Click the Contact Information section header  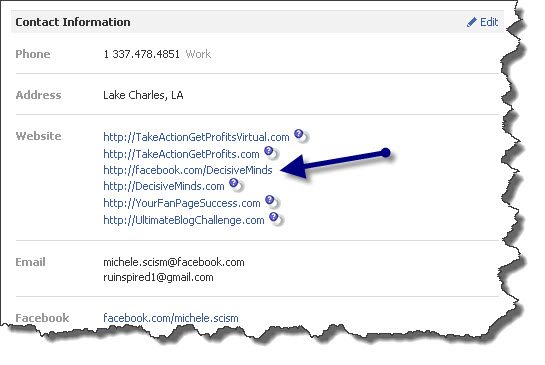click(x=73, y=22)
